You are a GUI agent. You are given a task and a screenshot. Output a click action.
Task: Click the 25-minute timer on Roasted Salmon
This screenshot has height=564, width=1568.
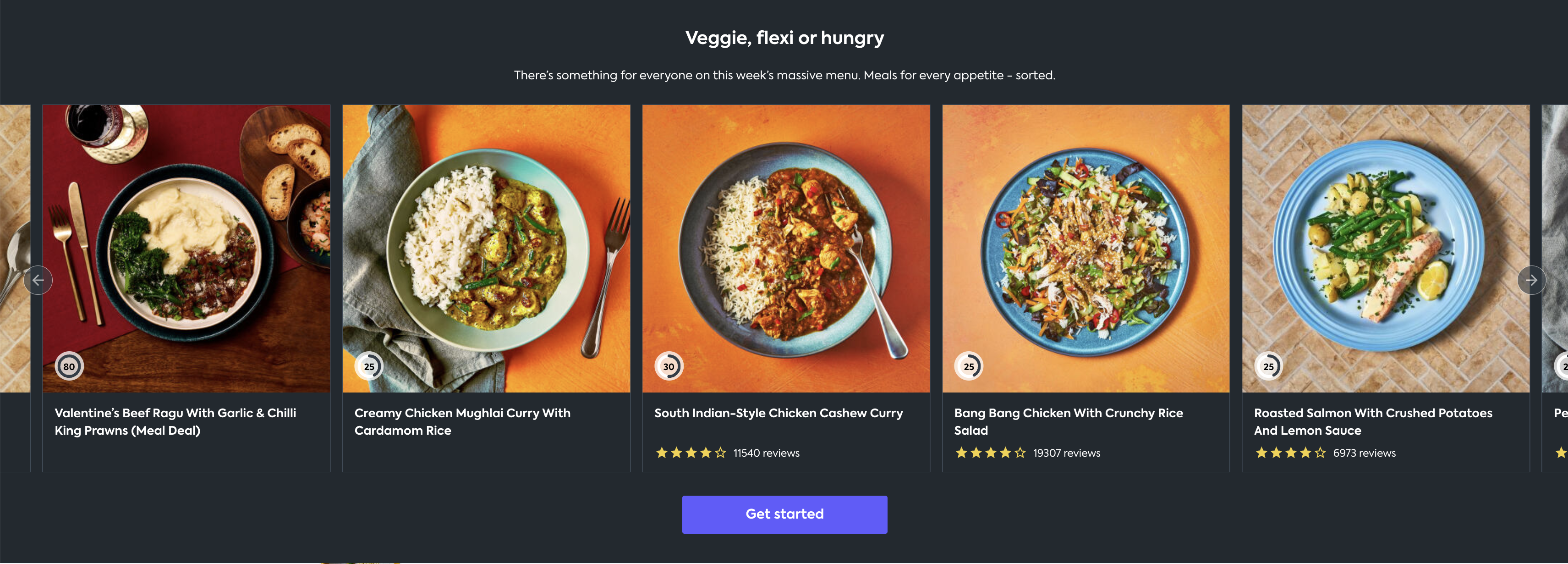(x=1268, y=366)
